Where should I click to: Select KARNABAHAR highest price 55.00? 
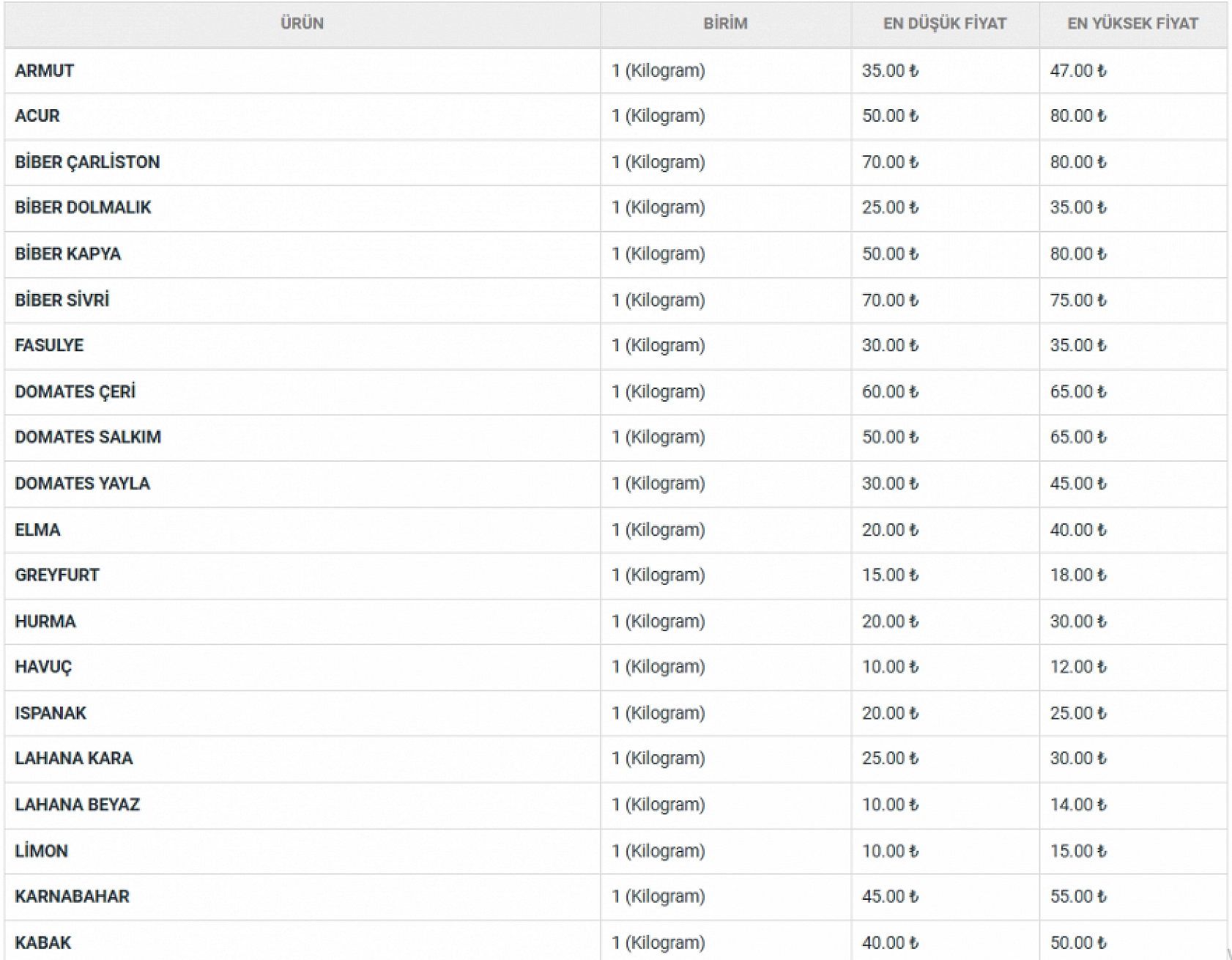(x=1077, y=896)
